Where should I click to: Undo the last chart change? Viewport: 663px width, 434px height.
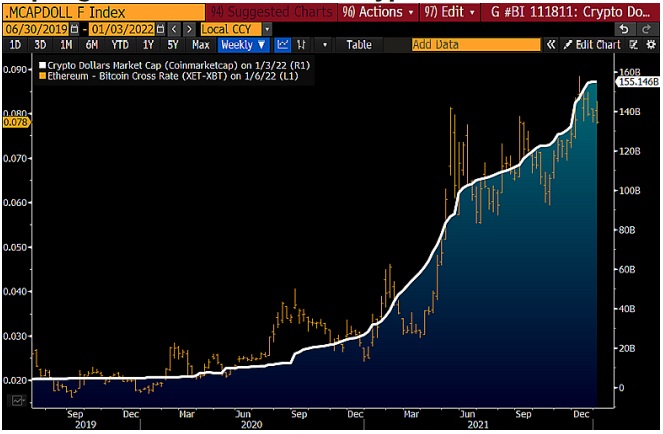(624, 29)
